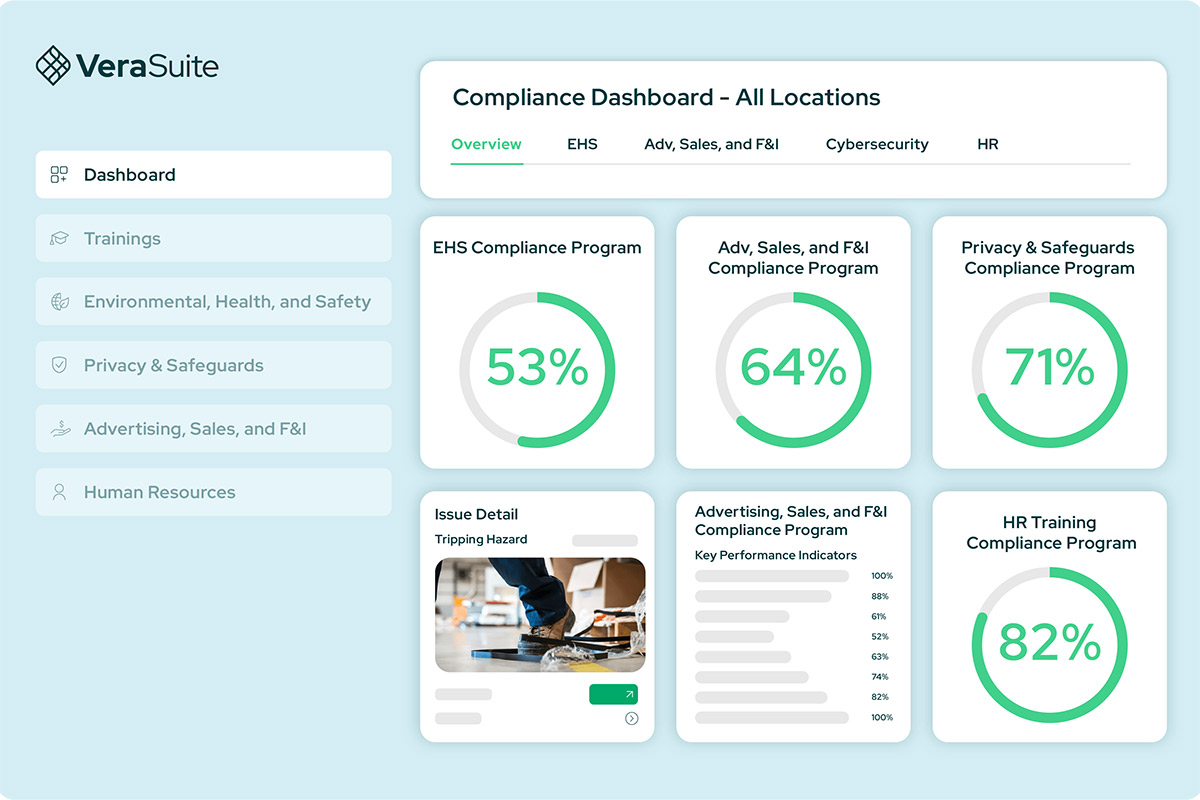Click the 82% KPI value in the list
Viewport: 1200px width, 800px height.
point(880,697)
